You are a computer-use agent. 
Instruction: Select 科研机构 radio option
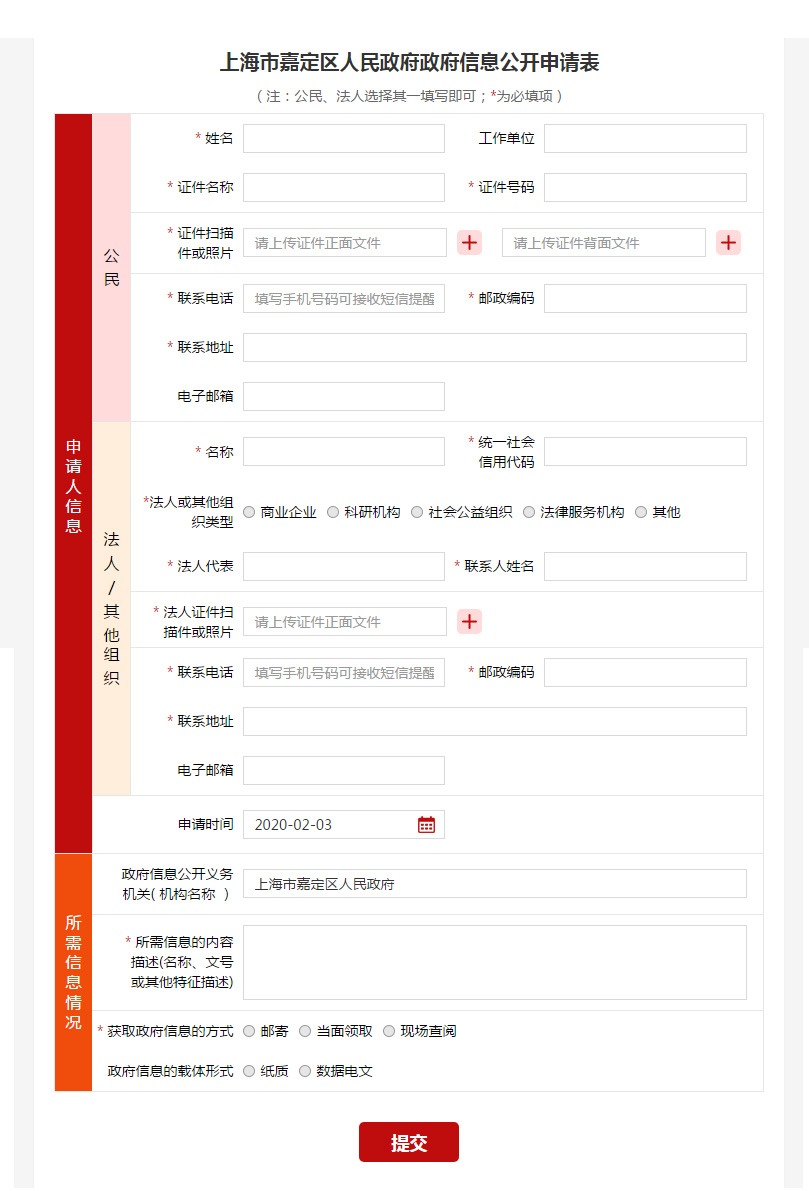(x=333, y=512)
